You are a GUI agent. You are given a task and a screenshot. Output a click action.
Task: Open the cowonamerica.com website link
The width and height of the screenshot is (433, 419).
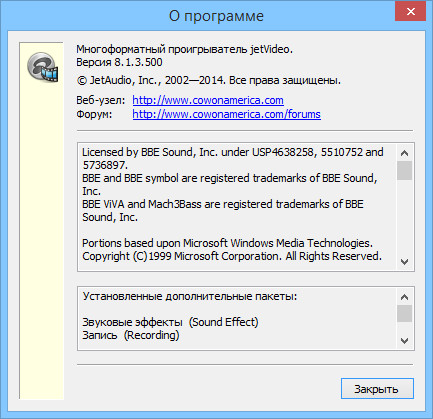pos(208,100)
